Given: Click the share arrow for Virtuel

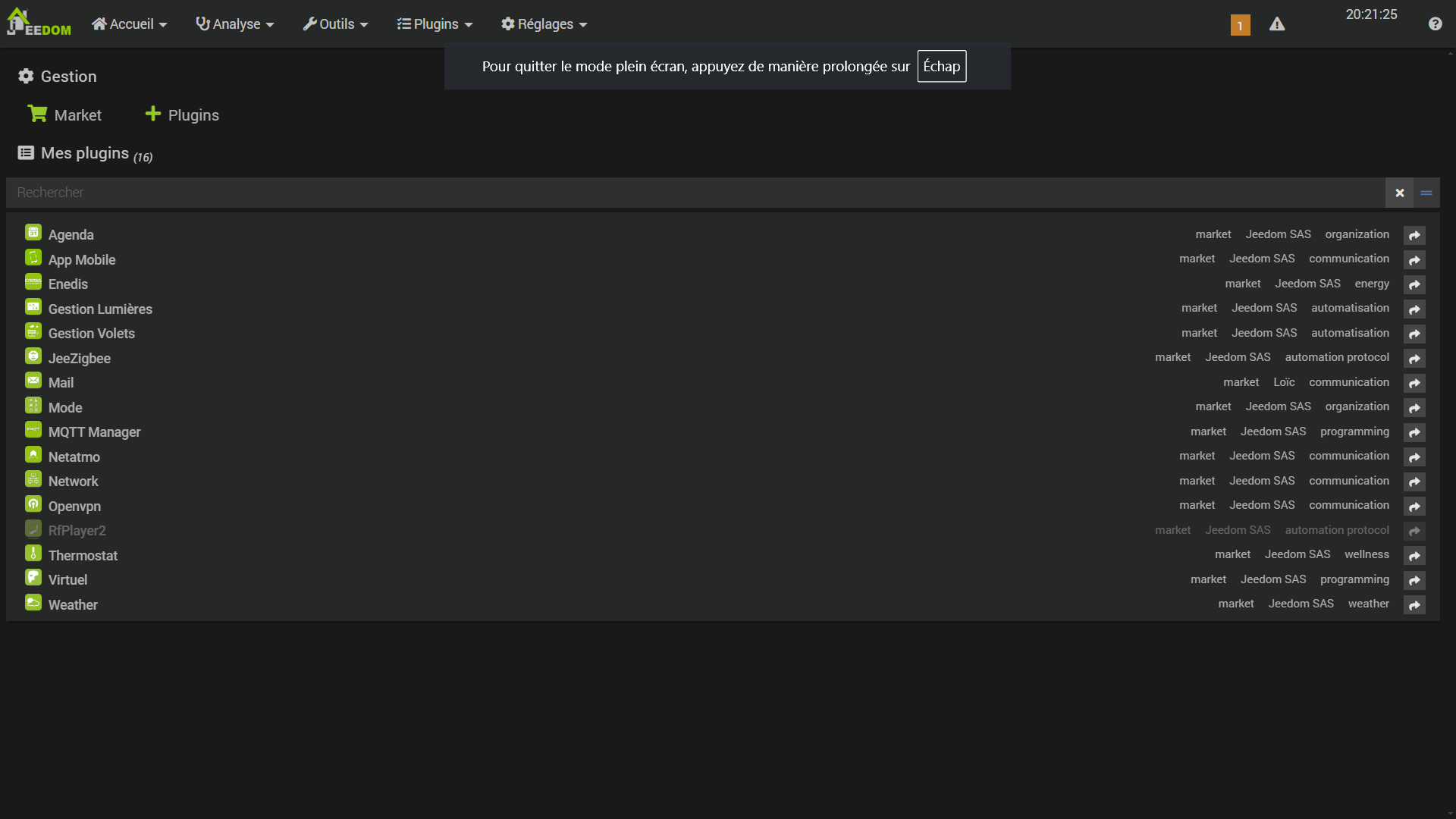Looking at the screenshot, I should click(1414, 580).
